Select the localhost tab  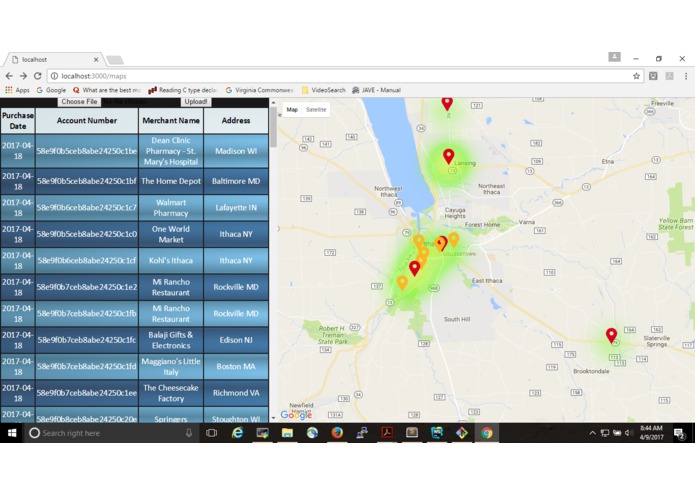click(x=53, y=59)
